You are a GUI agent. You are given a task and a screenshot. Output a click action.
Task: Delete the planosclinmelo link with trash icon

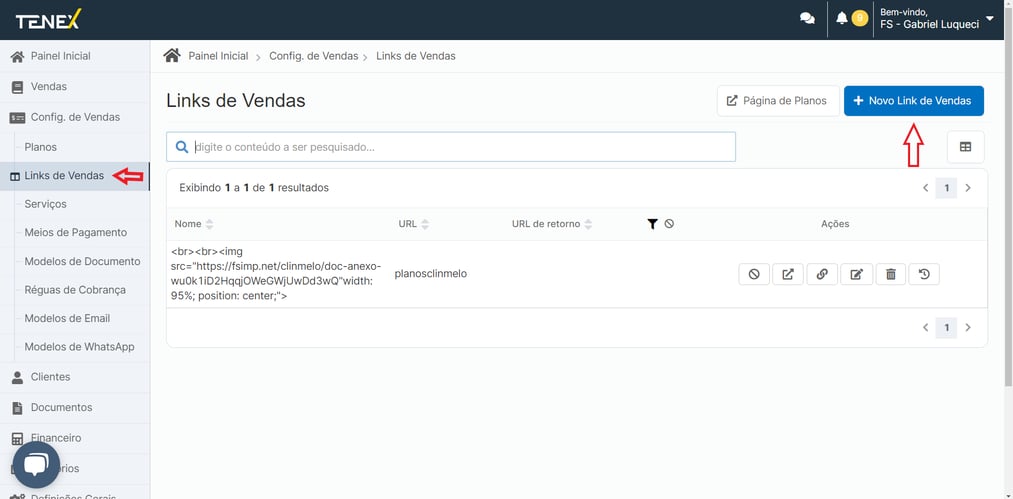[891, 274]
